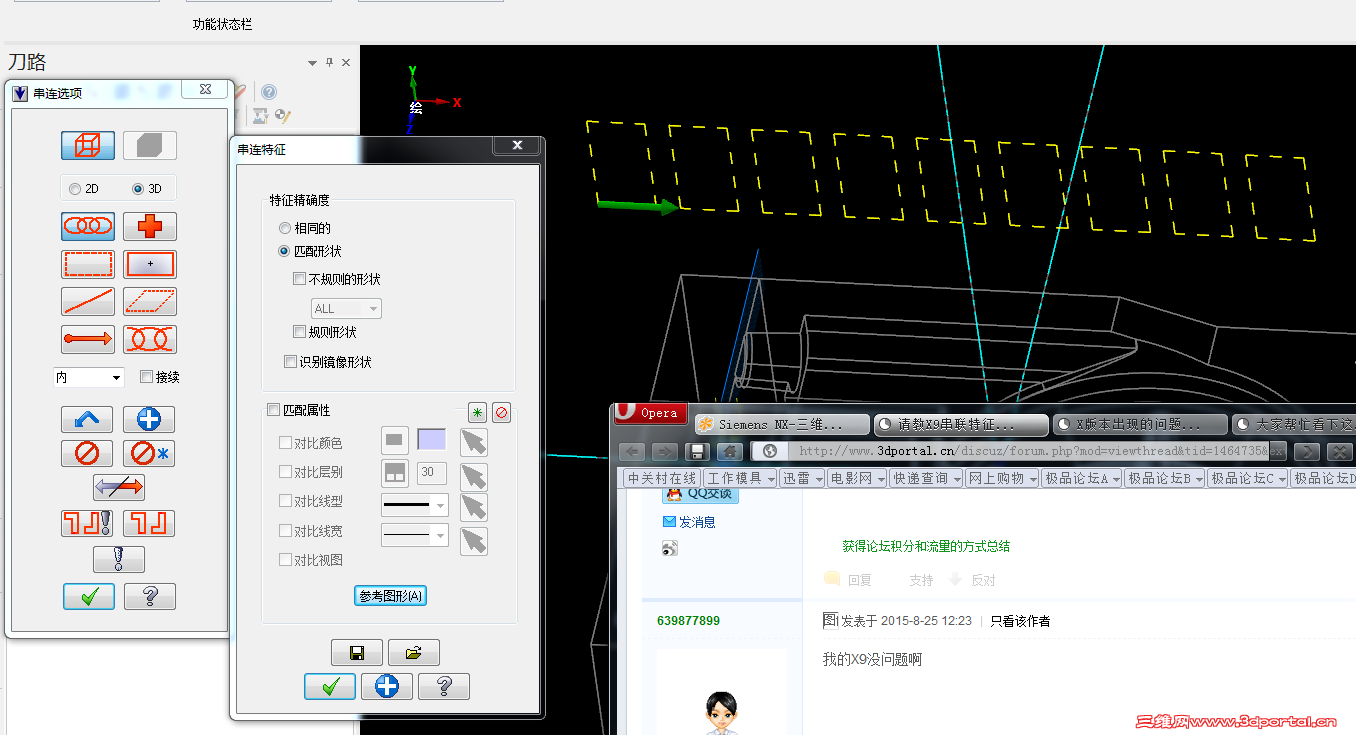This screenshot has width=1356, height=735.
Task: Expand the 电影网 bookmark folder
Action: [858, 479]
